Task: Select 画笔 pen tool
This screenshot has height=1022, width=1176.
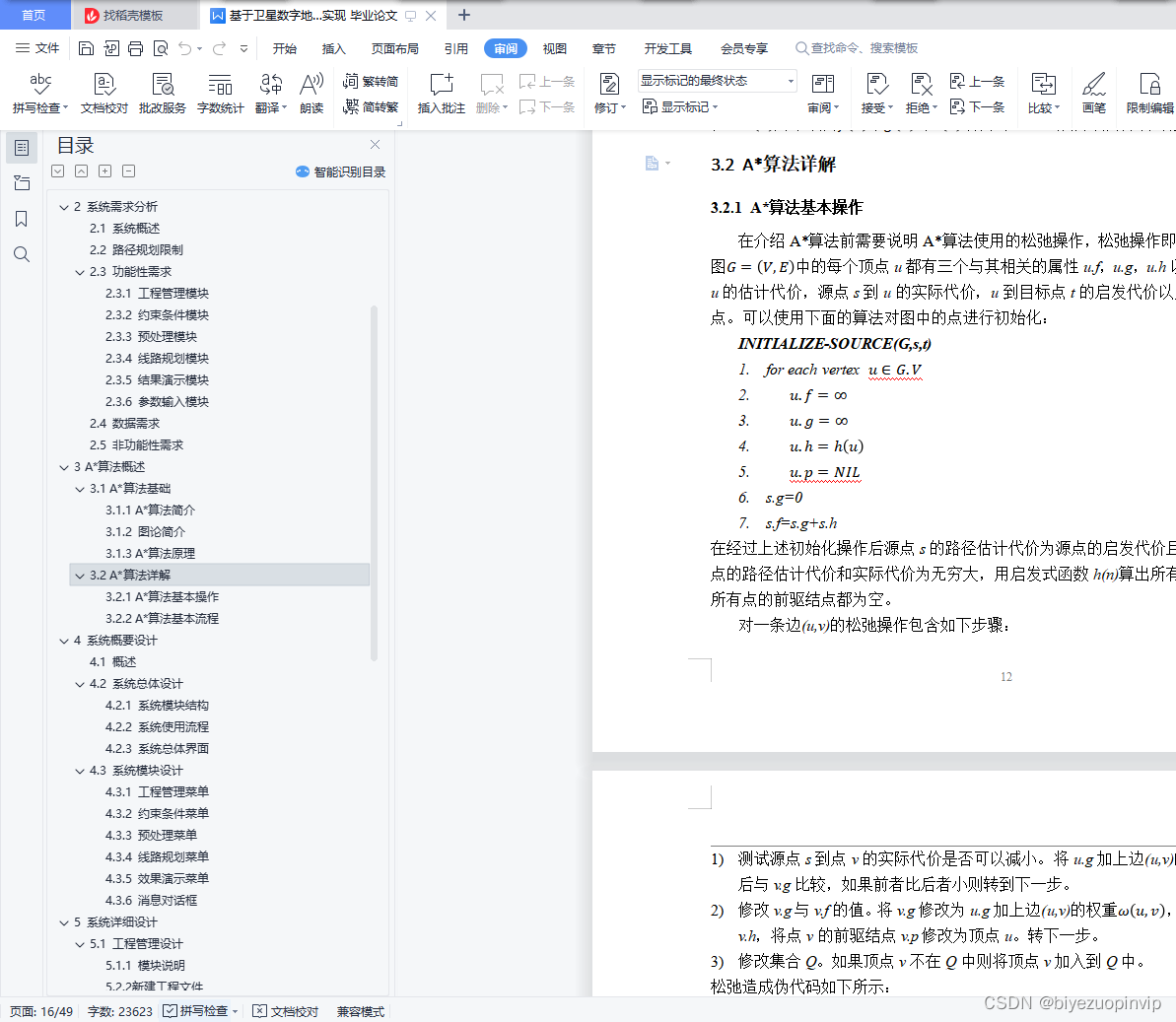Action: (1094, 94)
